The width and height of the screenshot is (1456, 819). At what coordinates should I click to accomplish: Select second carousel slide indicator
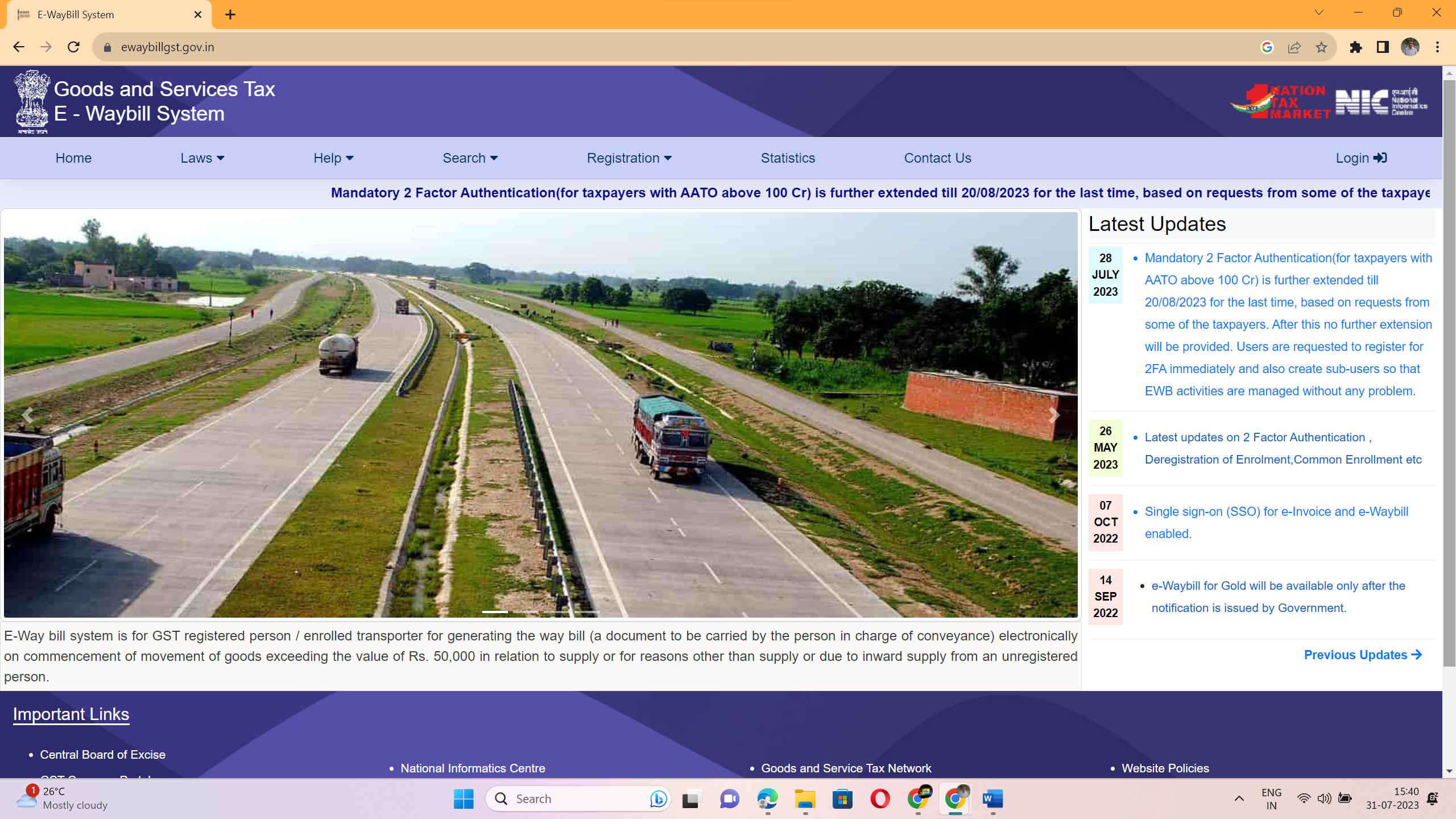[x=526, y=612]
